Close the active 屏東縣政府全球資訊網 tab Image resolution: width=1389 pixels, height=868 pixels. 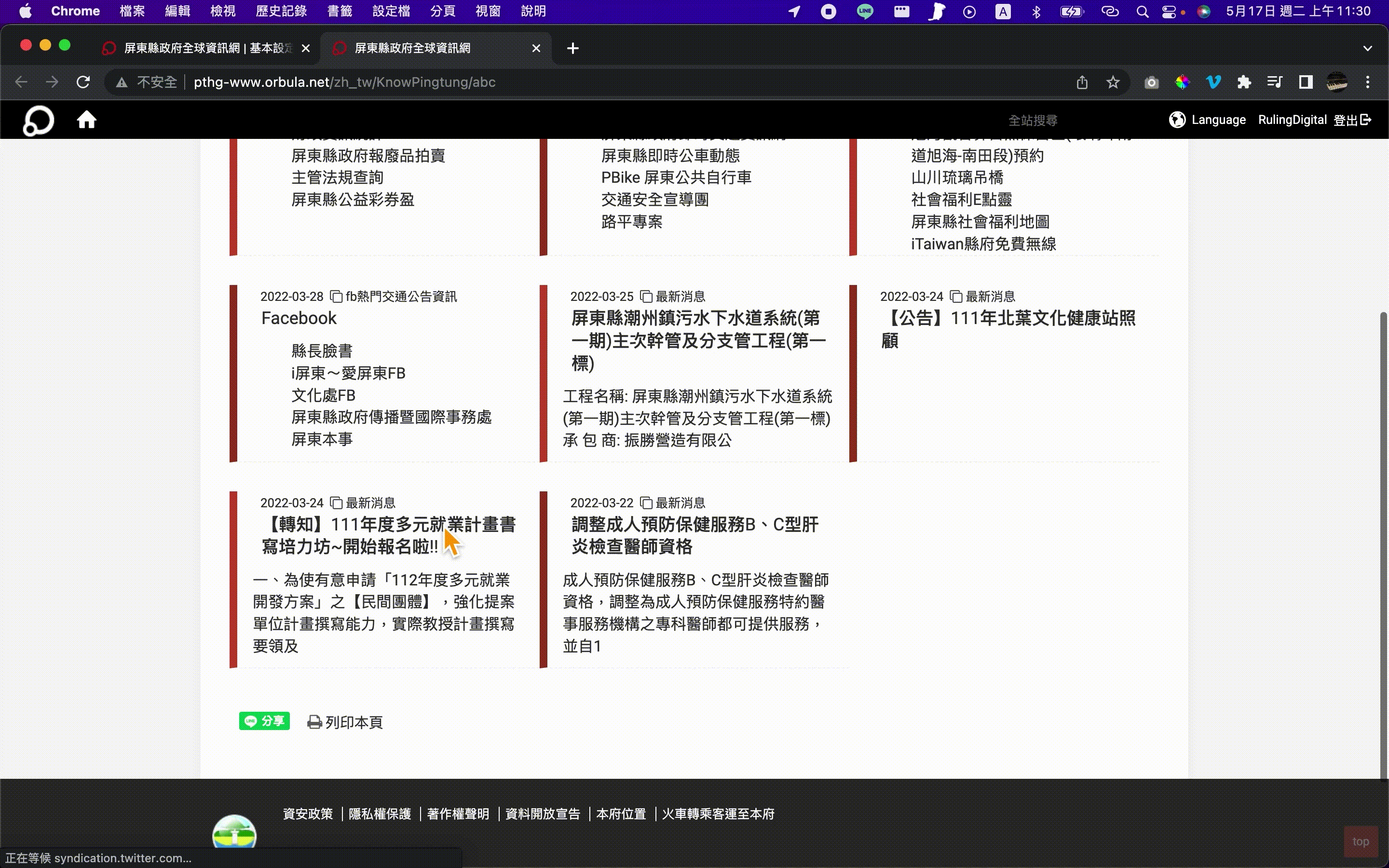(x=536, y=48)
